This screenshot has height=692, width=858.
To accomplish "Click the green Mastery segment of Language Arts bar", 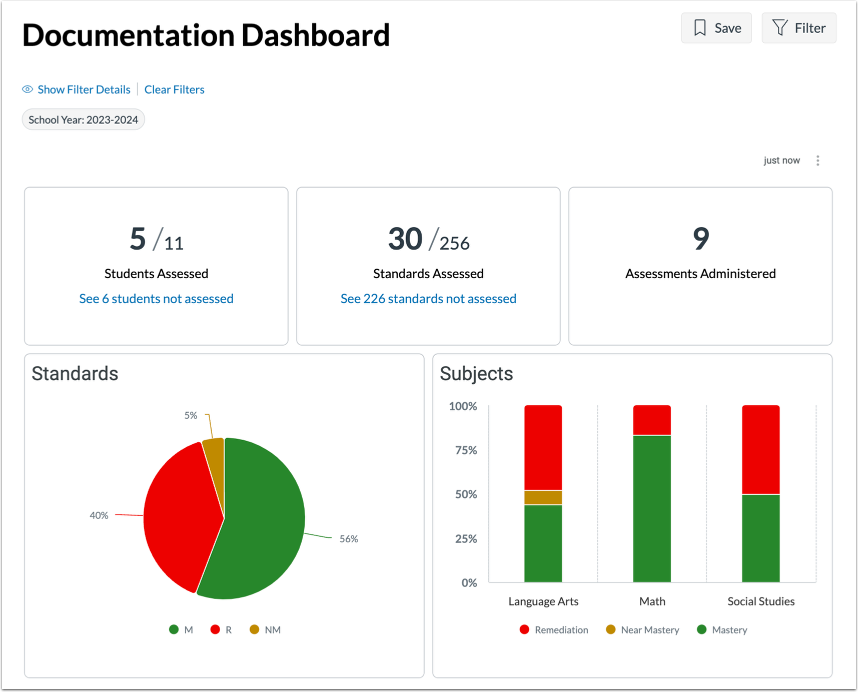I will point(543,543).
